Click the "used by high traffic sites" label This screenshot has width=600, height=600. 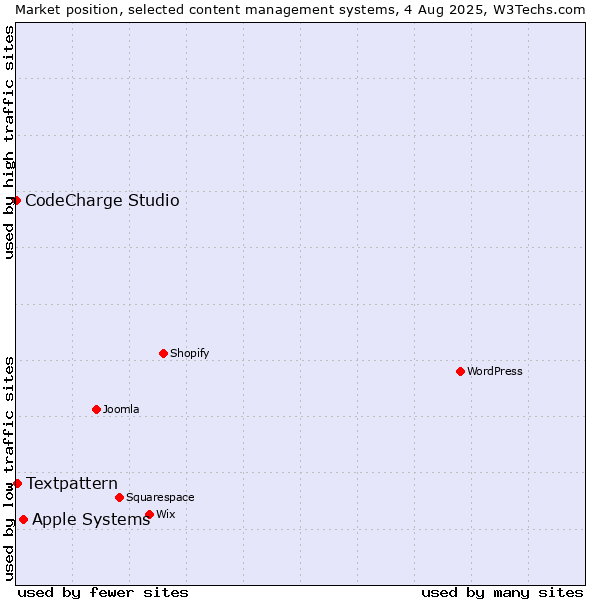coord(9,142)
